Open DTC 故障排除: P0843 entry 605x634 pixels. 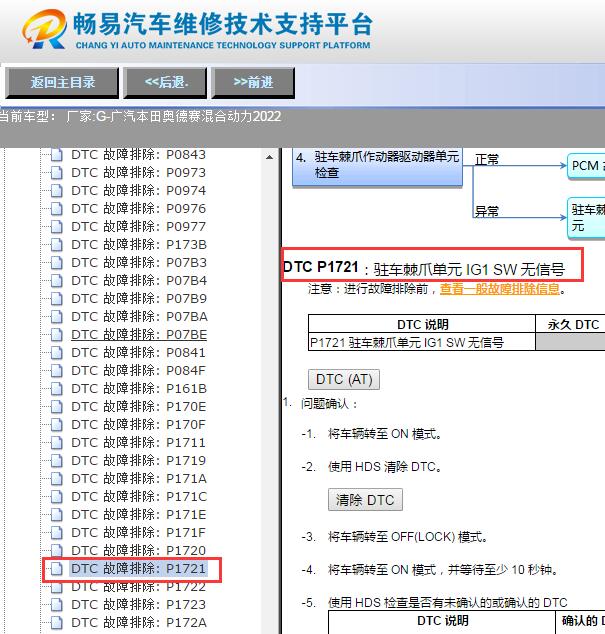click(138, 154)
